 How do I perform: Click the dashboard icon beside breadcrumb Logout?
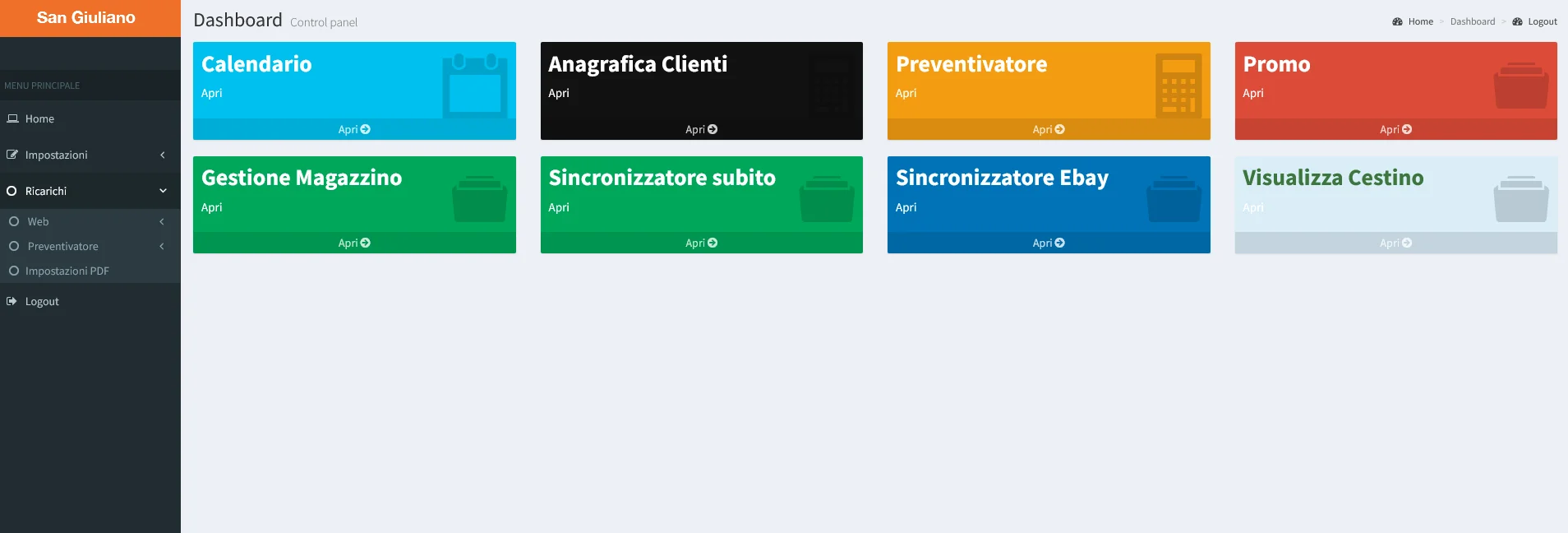coord(1517,21)
